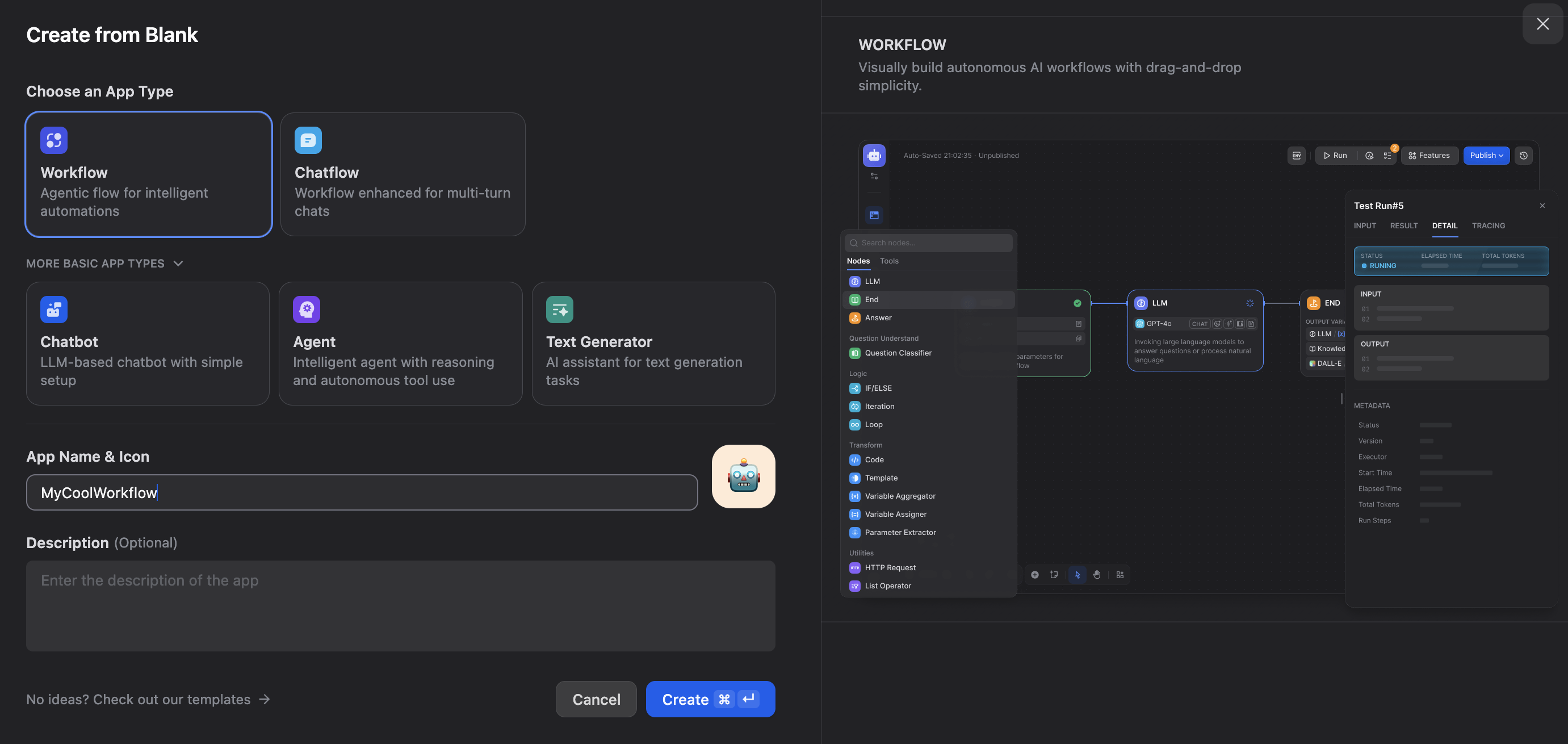Image resolution: width=1568 pixels, height=744 pixels.
Task: Select the Workflow app type card
Action: [x=149, y=174]
